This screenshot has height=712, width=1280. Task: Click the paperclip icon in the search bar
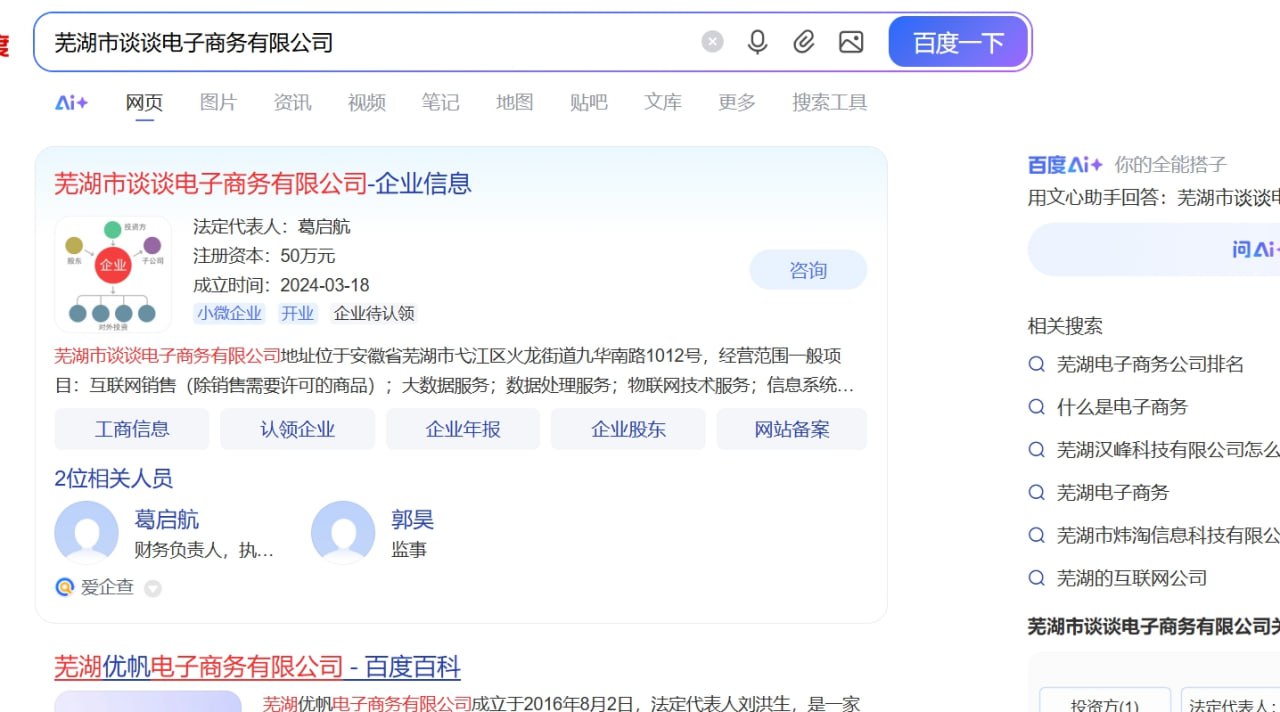click(803, 41)
